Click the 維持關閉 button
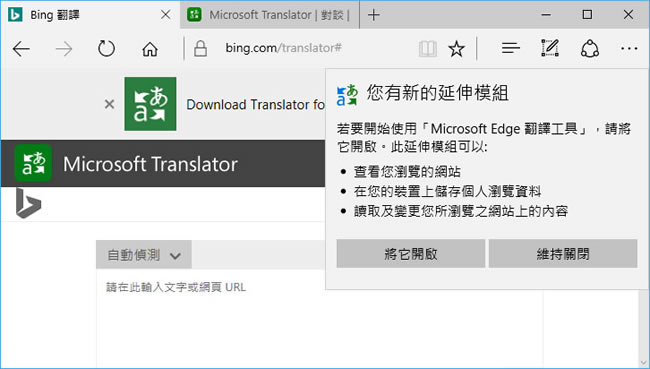This screenshot has height=369, width=650. pyautogui.click(x=563, y=254)
